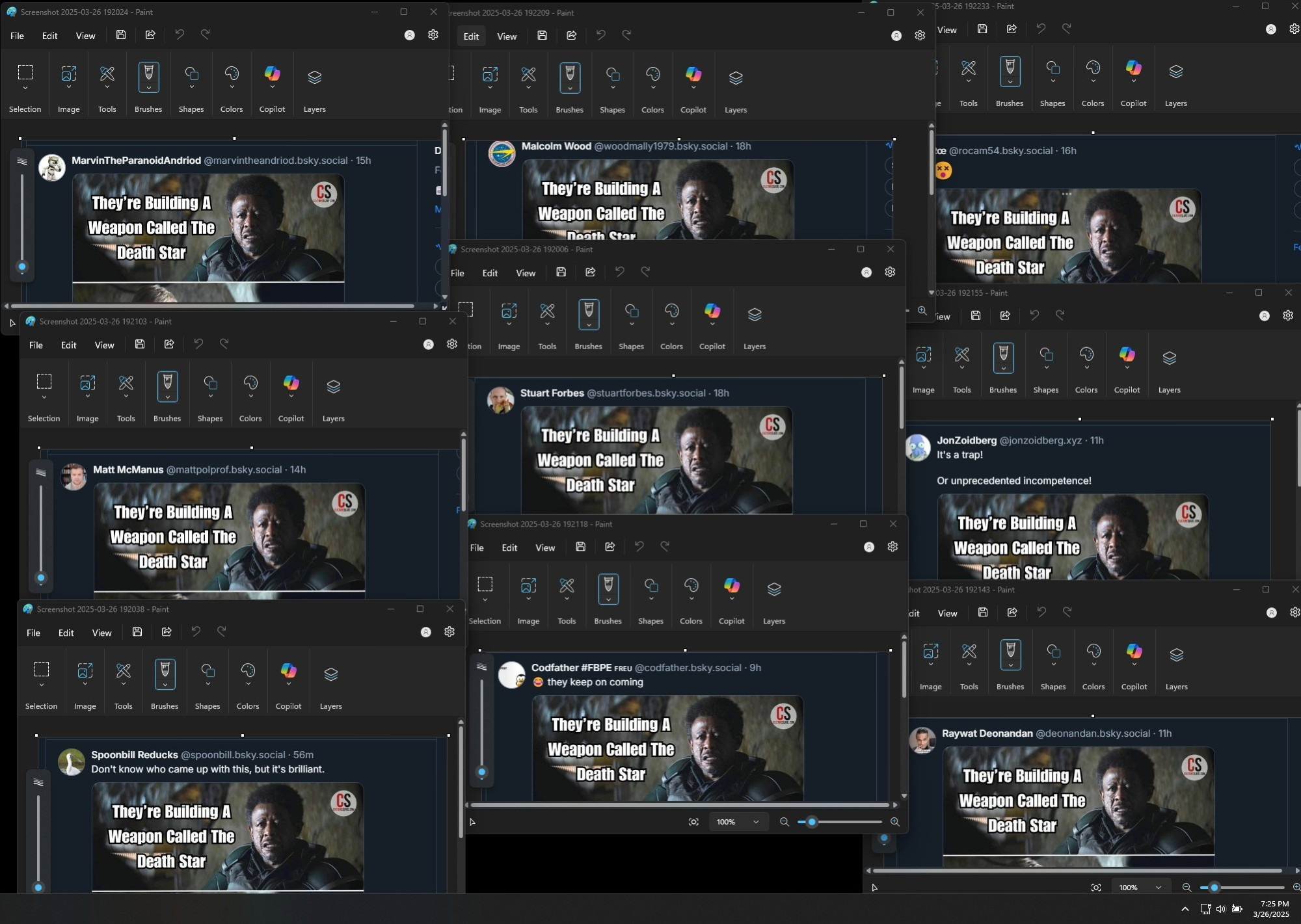
Task: Click horizontal scrollbar in Screenshot 192024 window
Action: [213, 306]
